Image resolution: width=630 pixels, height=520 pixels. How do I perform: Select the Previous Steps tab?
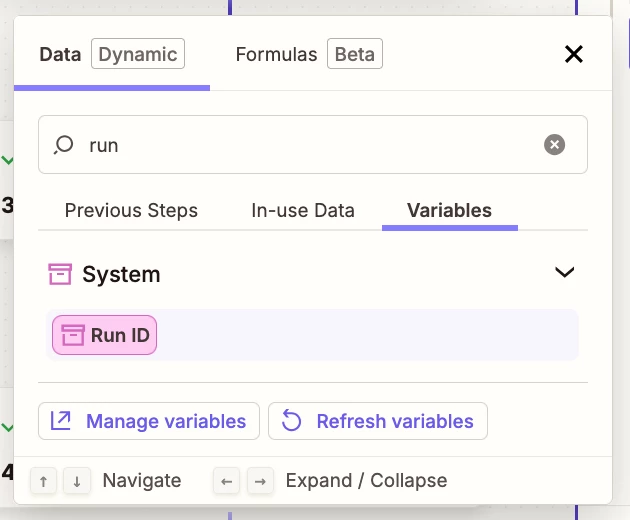coord(131,211)
